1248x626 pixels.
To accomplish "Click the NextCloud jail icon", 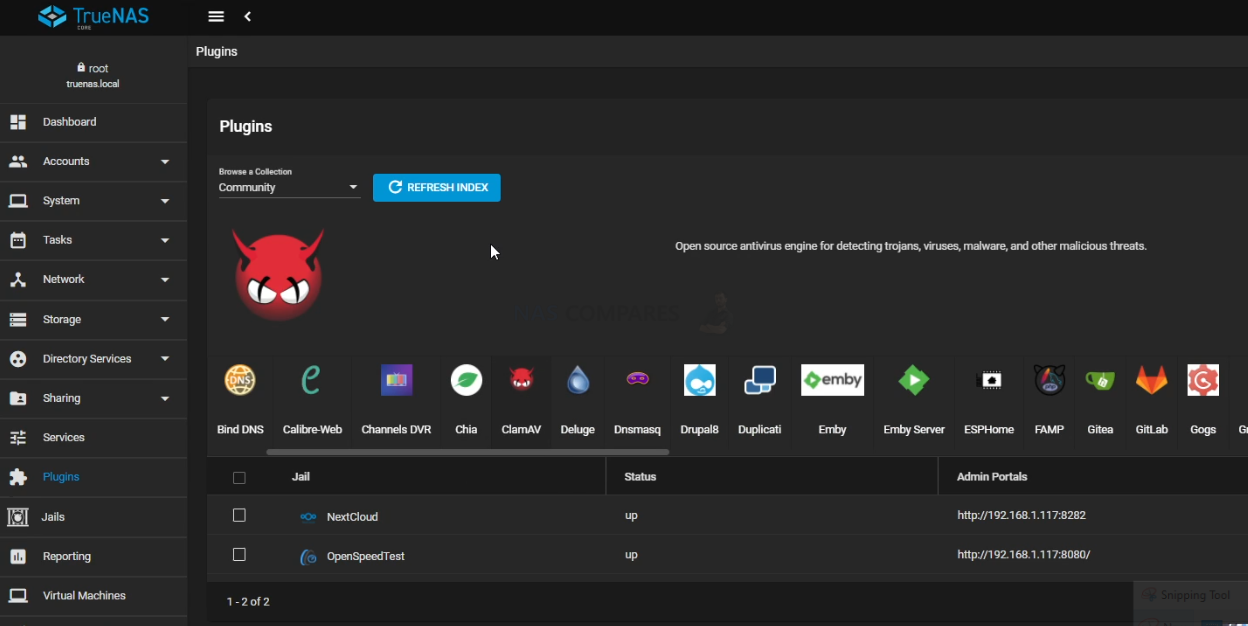I will coord(309,517).
